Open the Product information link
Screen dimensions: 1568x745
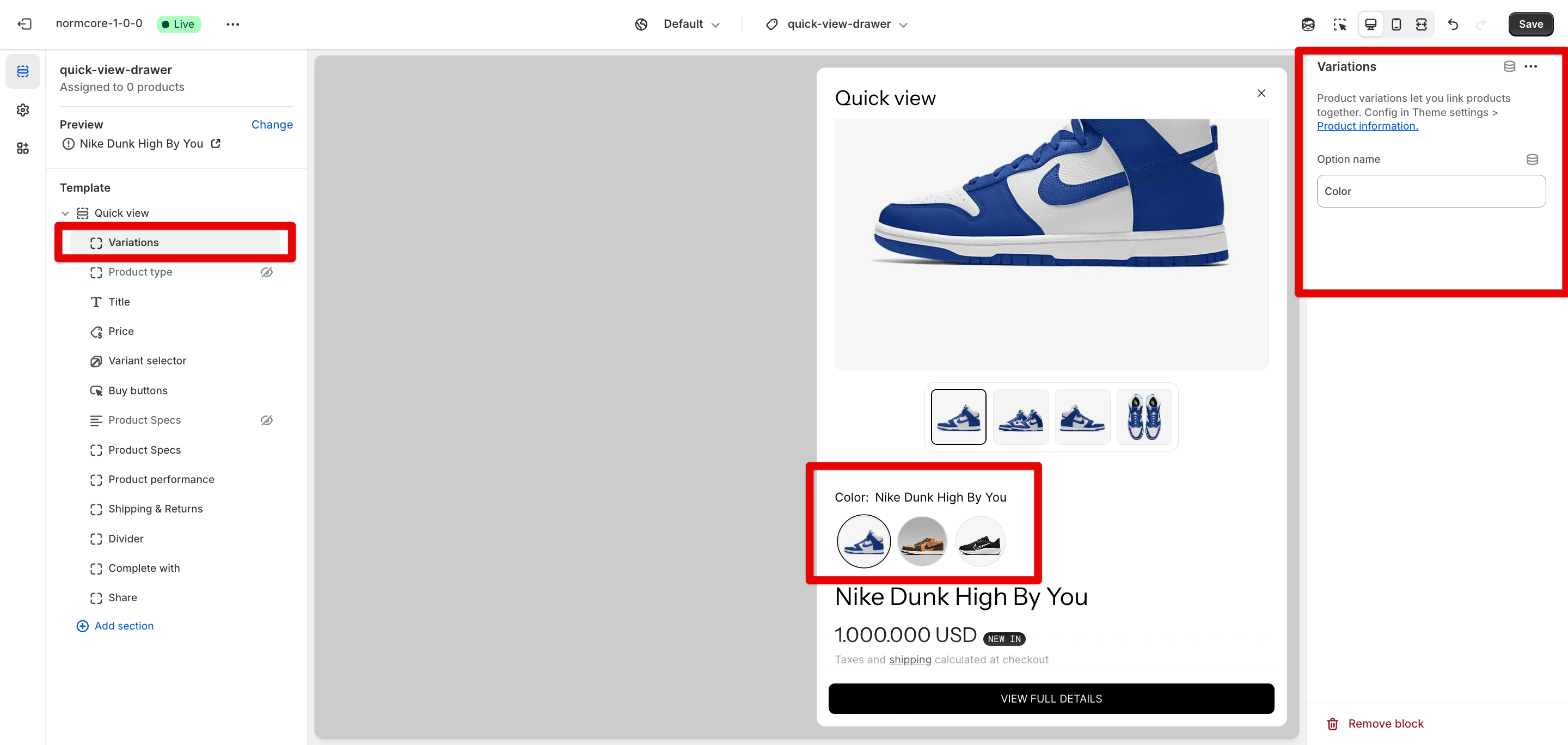(x=1367, y=126)
